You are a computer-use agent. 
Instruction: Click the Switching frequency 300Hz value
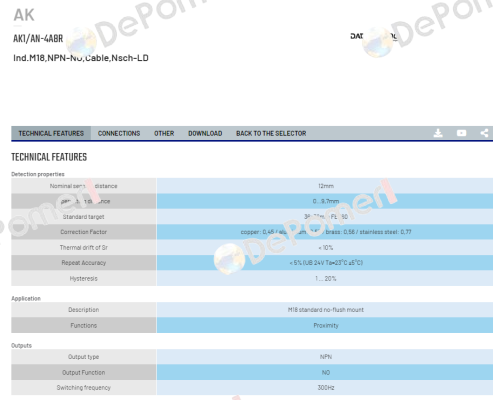pyautogui.click(x=325, y=388)
